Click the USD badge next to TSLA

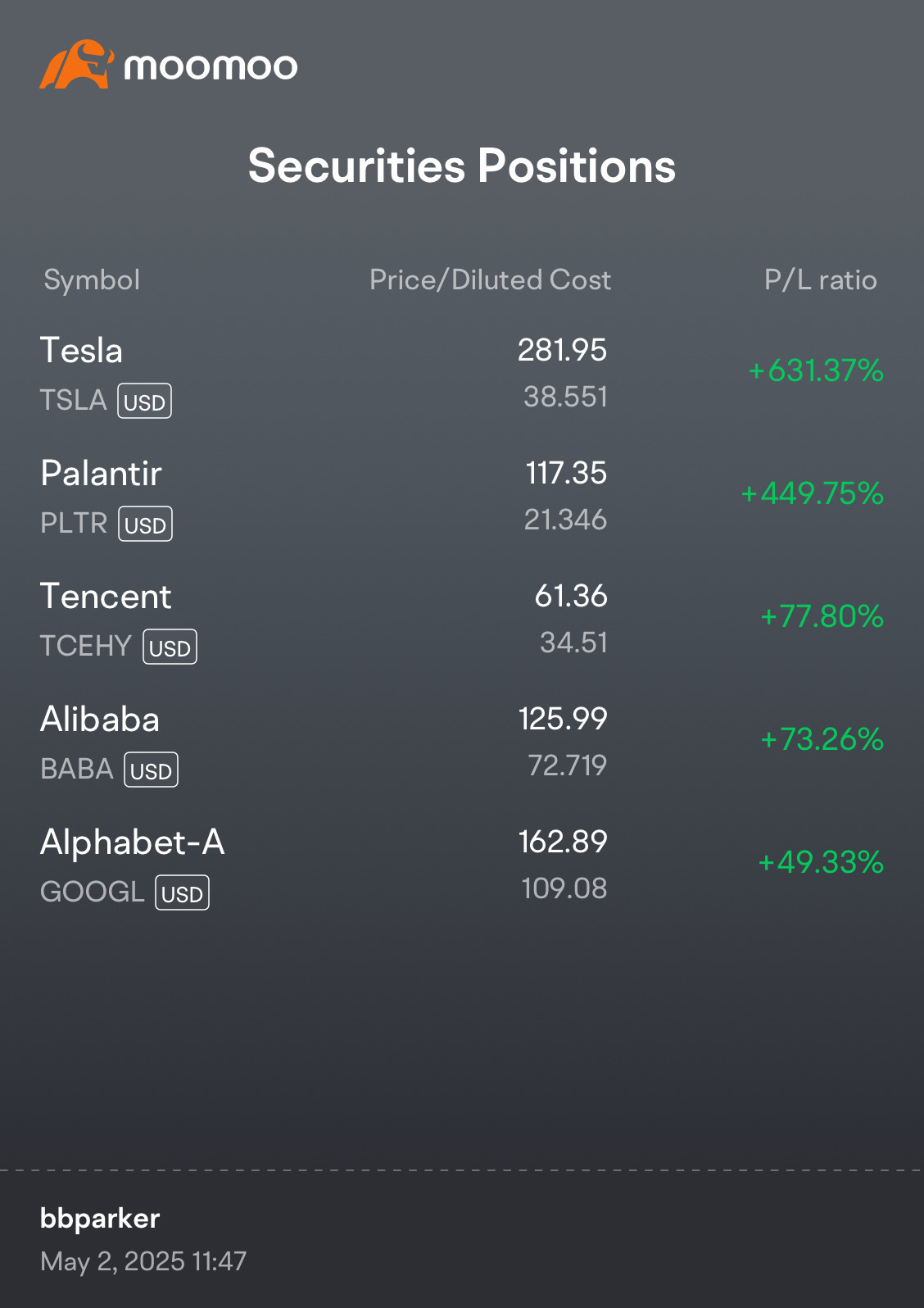144,401
